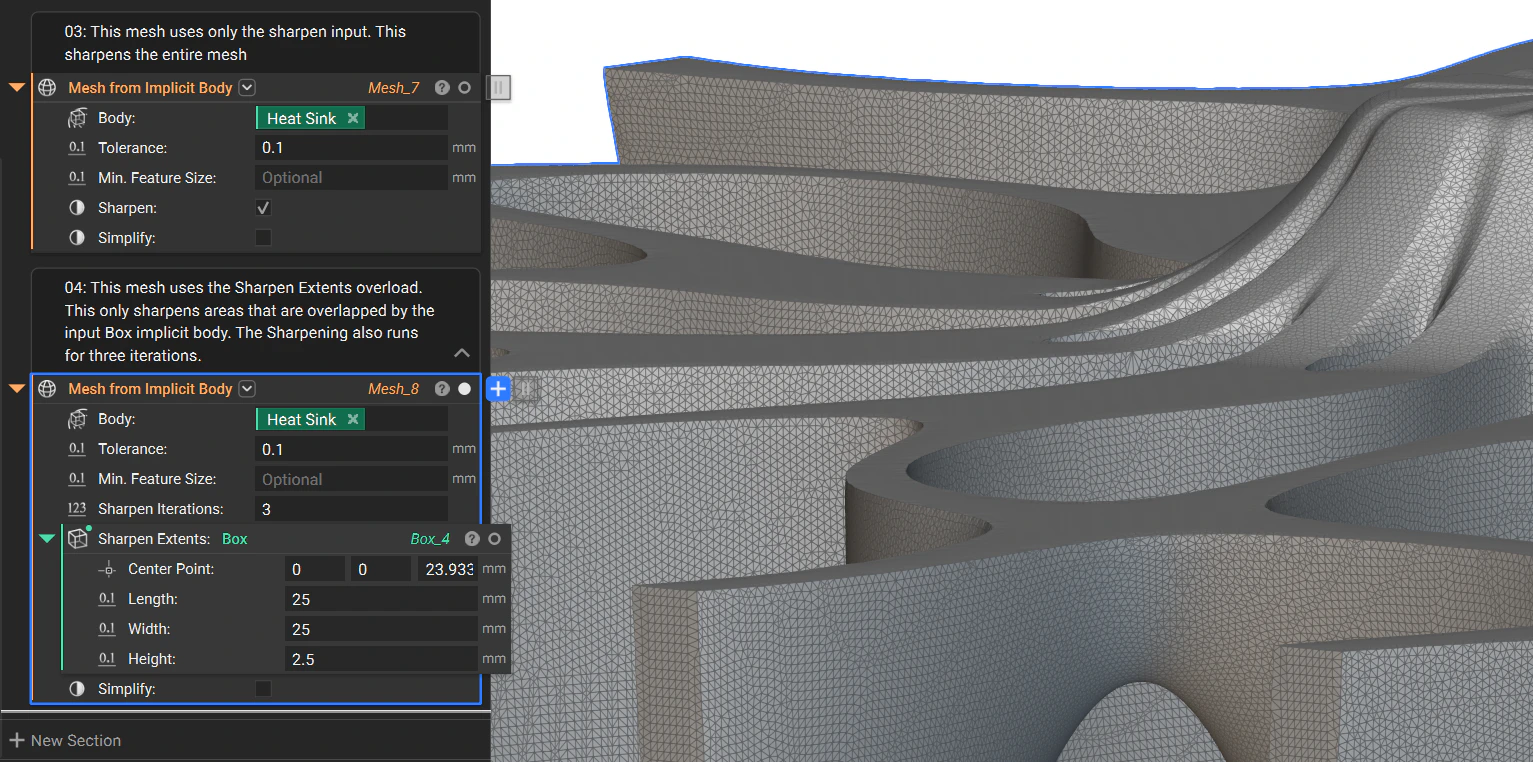
Task: Uncheck Sharpen in the Mesh_7 block
Action: [263, 207]
